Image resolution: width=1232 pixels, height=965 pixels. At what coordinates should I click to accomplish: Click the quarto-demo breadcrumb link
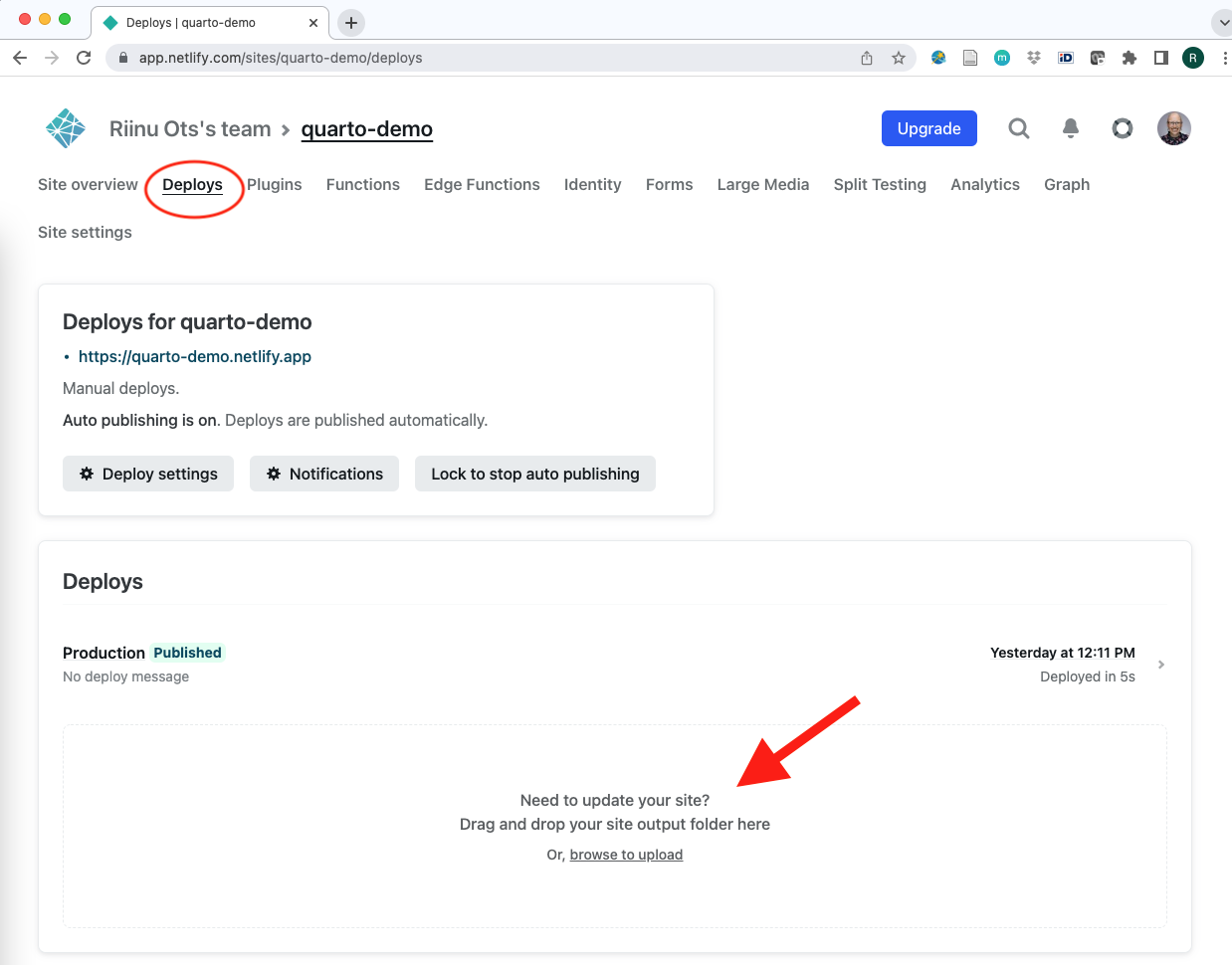pyautogui.click(x=367, y=128)
